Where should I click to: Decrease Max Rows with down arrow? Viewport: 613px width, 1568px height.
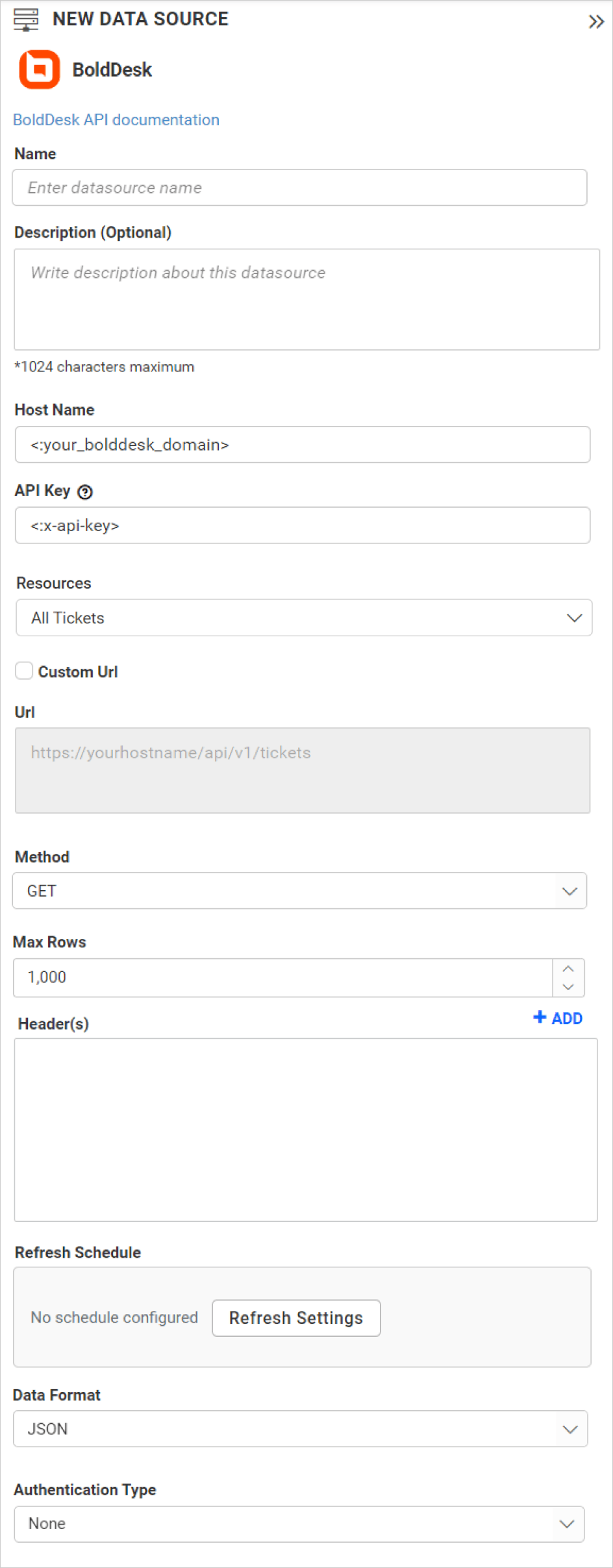568,987
